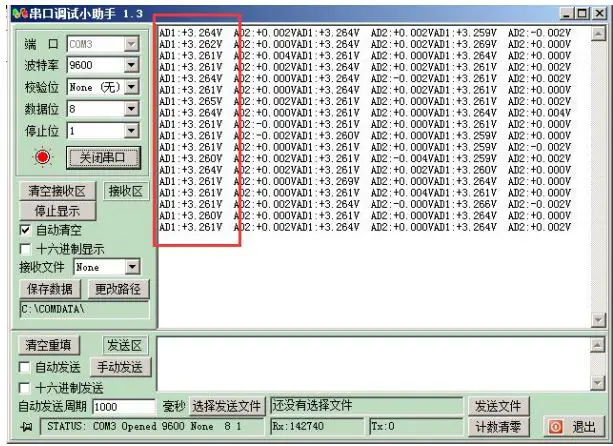The height and width of the screenshot is (446, 613).
Task: Close the 串口调试小助手 window
Action: tap(599, 14)
